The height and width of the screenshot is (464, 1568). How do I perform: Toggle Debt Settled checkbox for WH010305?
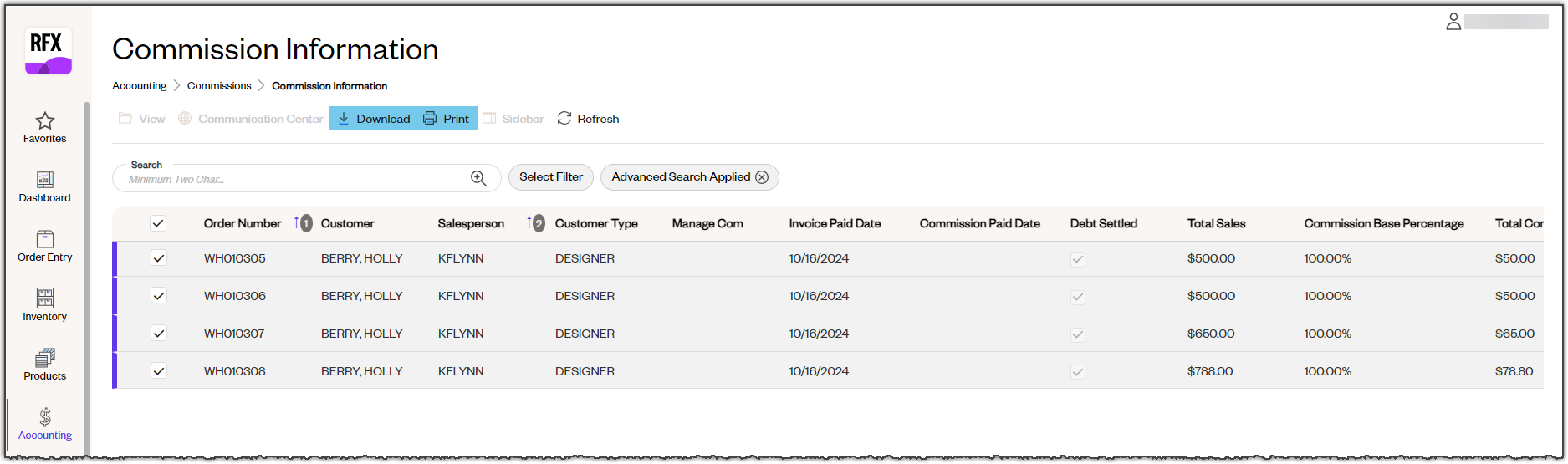[1078, 259]
